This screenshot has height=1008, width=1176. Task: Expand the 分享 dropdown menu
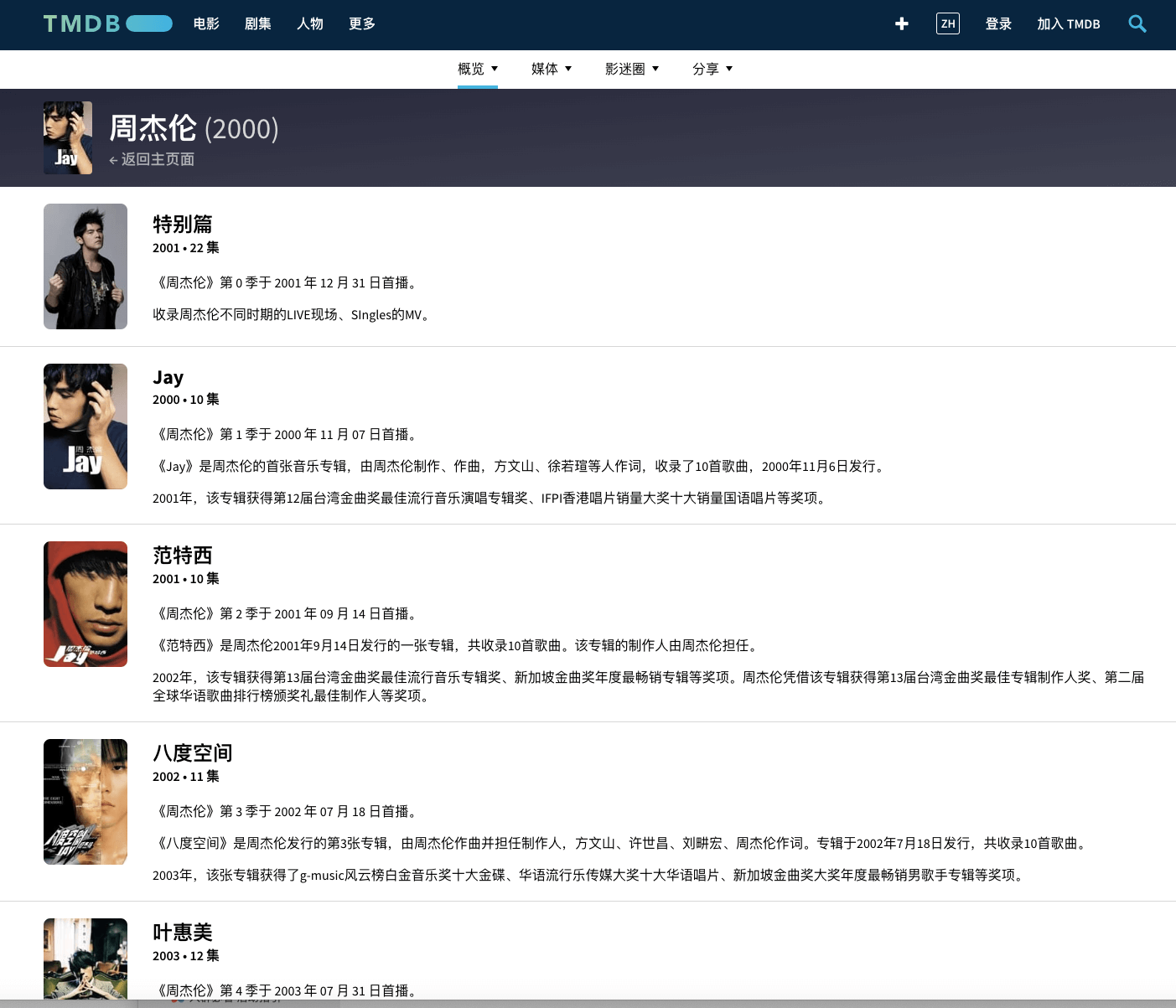712,69
